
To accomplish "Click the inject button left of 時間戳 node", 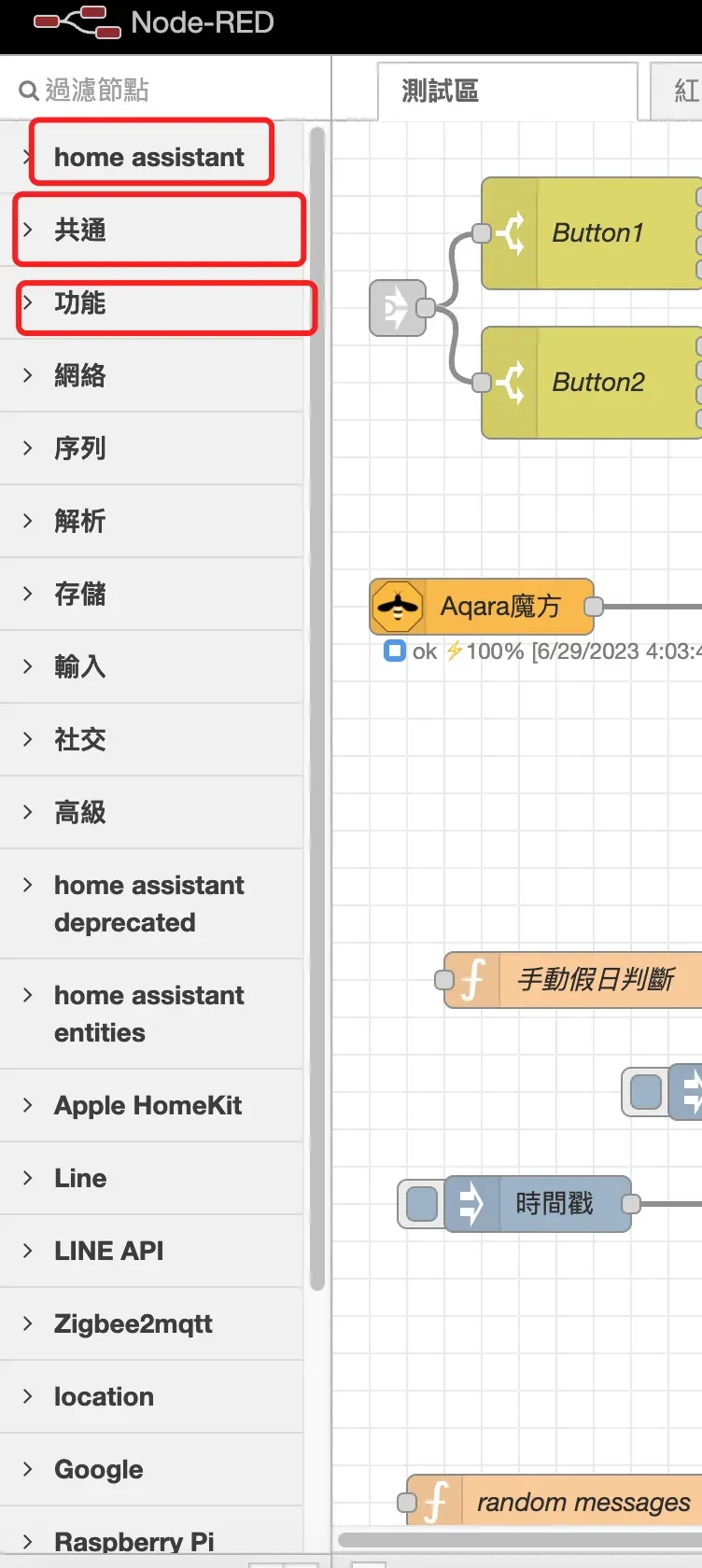I will [x=422, y=1203].
